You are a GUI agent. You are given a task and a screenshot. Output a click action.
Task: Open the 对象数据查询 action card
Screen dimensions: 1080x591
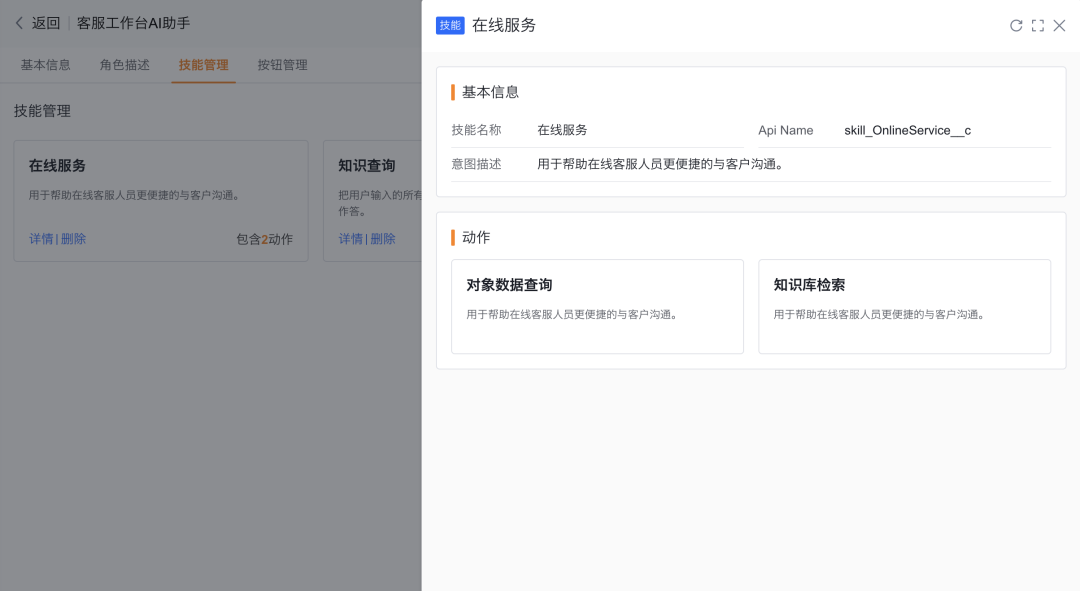click(597, 306)
